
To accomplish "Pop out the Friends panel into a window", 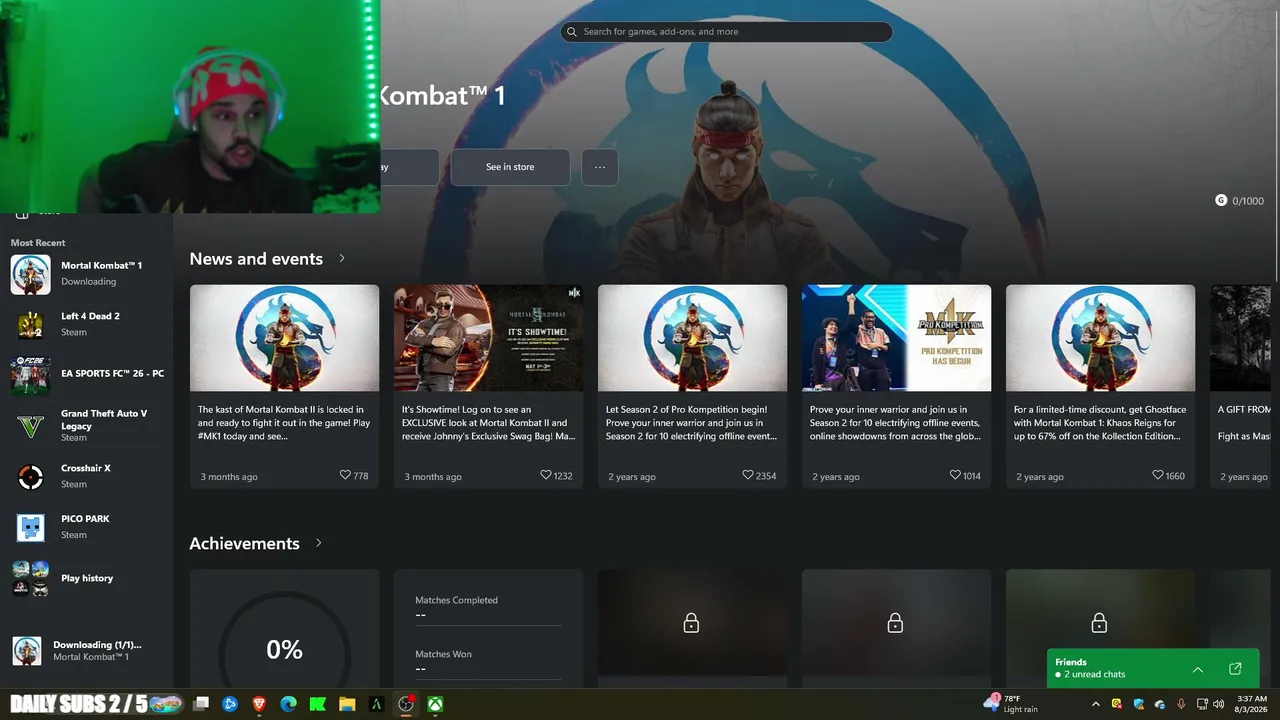I will 1235,669.
